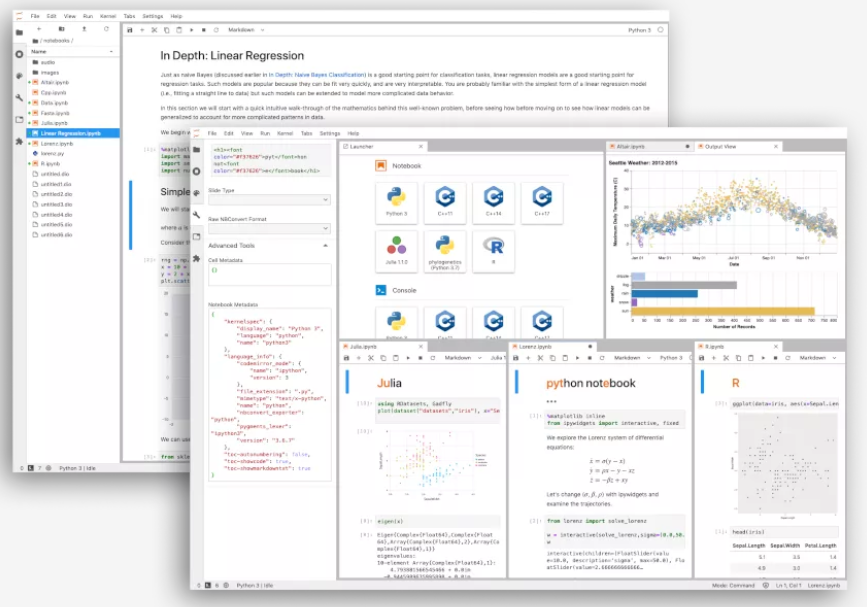Screen dimensions: 867x607
Task: Restart kernel in Linear Regression notebook toolbar
Action: pos(216,30)
